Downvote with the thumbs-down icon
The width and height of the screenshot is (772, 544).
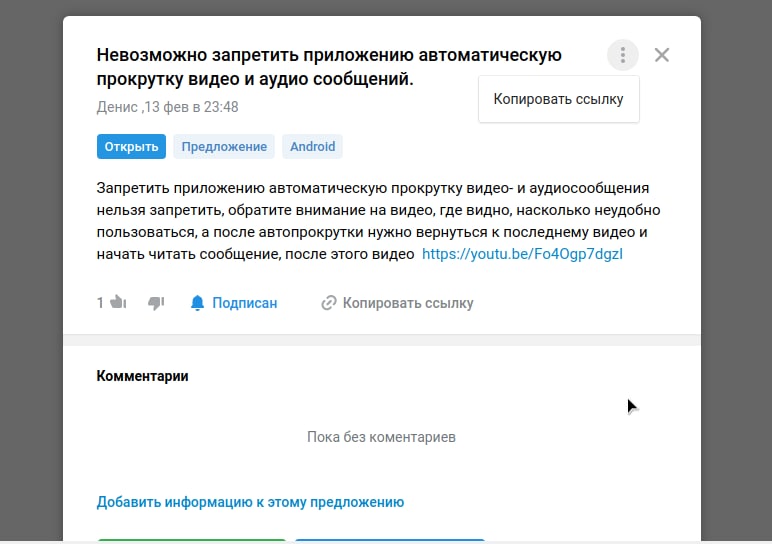click(156, 303)
